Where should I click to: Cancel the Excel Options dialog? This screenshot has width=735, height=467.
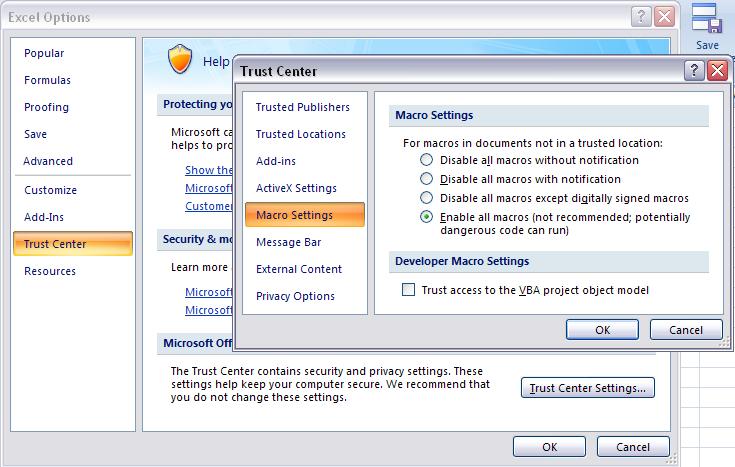[x=633, y=447]
